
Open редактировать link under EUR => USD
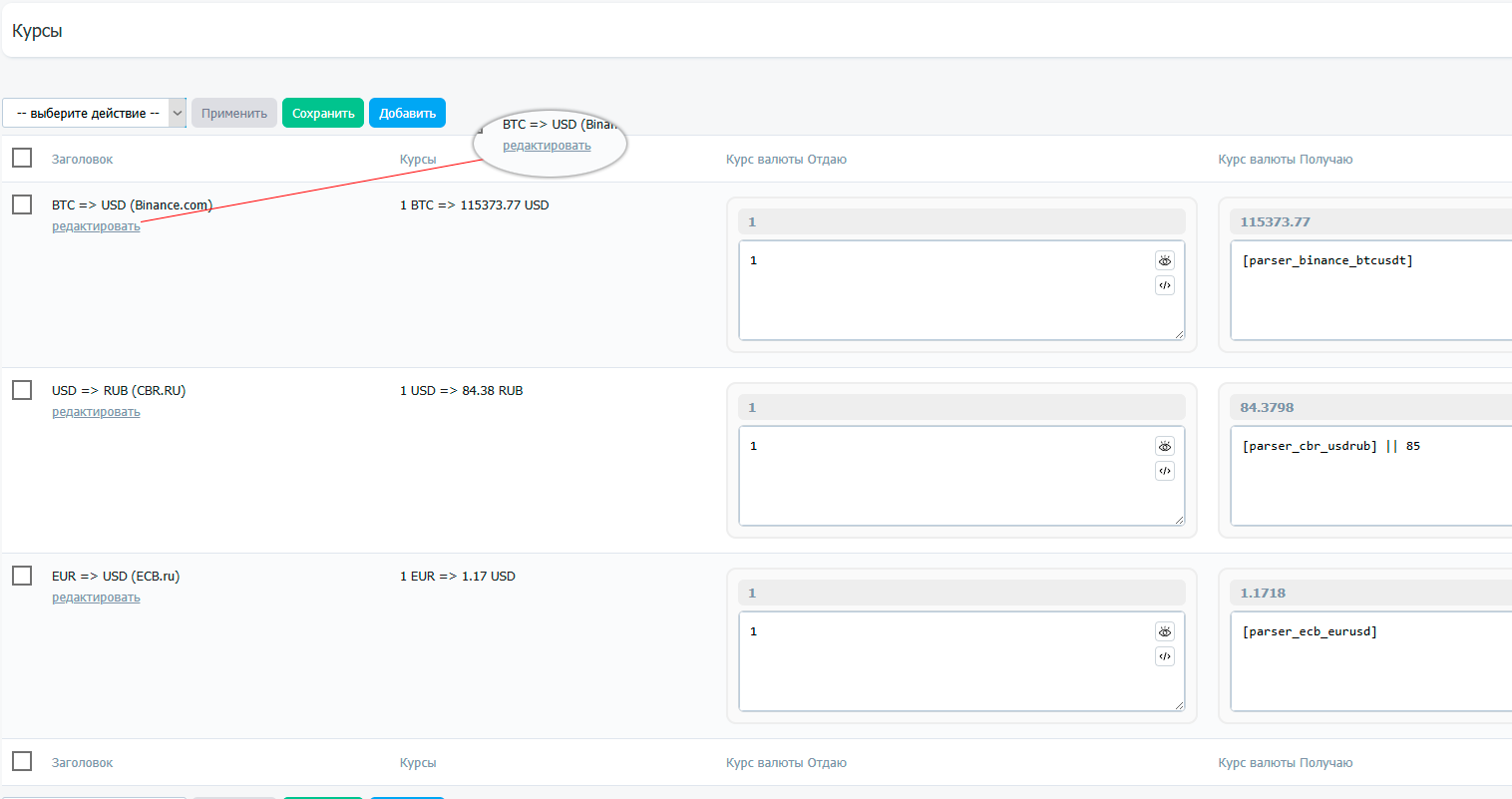96,598
